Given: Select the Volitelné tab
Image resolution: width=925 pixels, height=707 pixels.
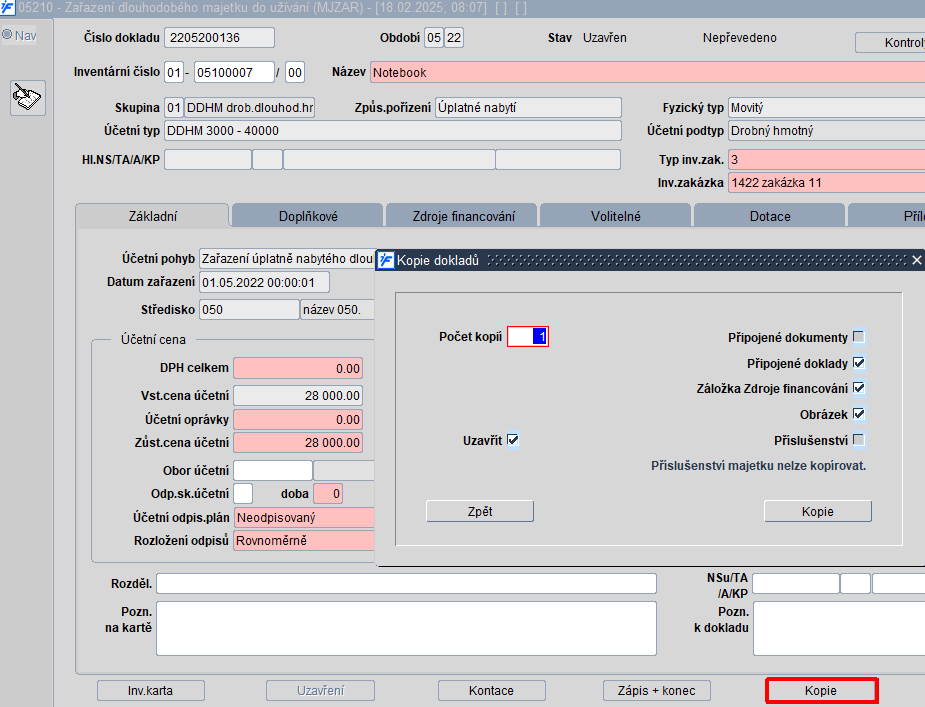Looking at the screenshot, I should point(616,216).
